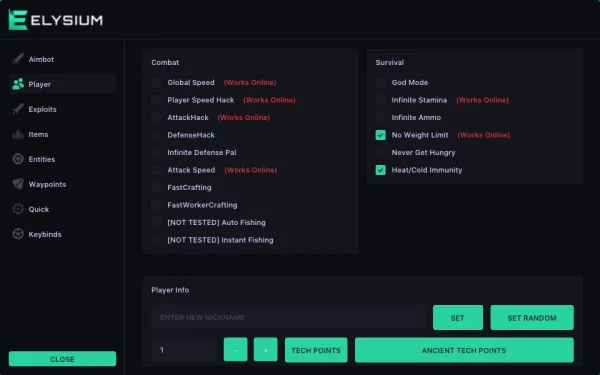
Task: Turn on the FastWorkerCrafting checkbox
Action: click(x=156, y=205)
